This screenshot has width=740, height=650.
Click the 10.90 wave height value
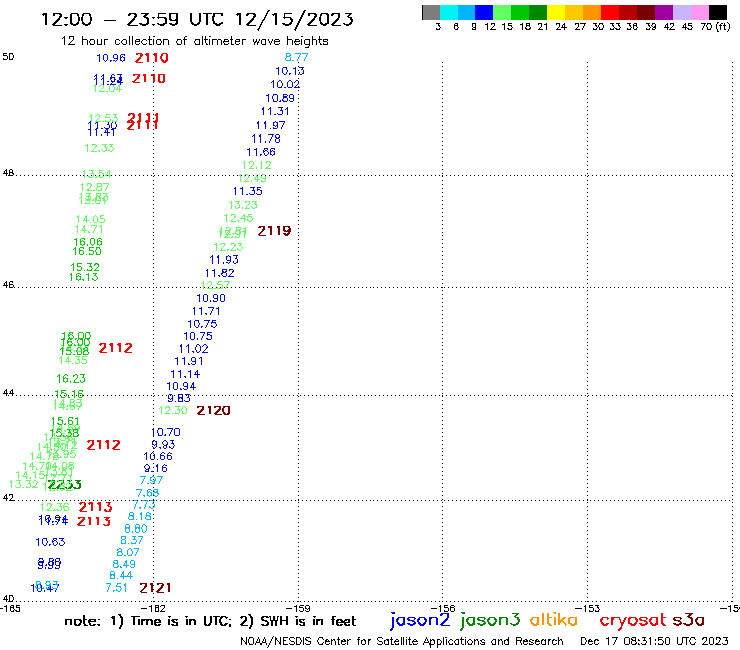point(211,298)
